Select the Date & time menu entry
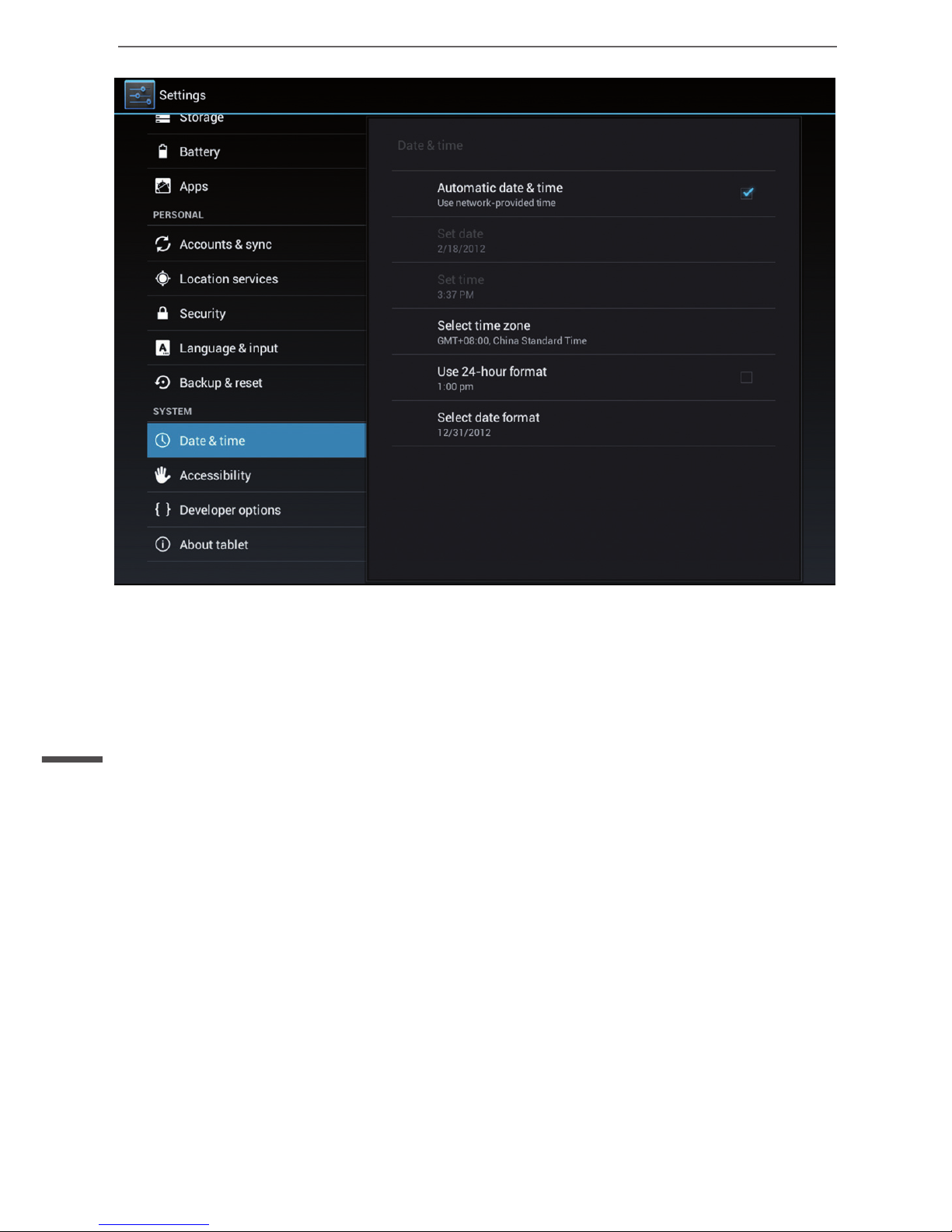Viewport: 952px width, 1232px height. 256,441
